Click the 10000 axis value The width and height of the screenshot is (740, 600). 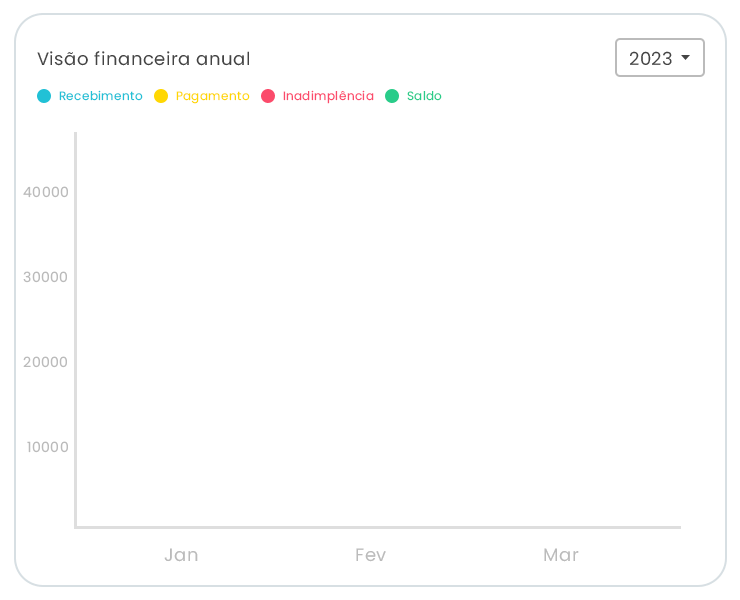point(48,447)
